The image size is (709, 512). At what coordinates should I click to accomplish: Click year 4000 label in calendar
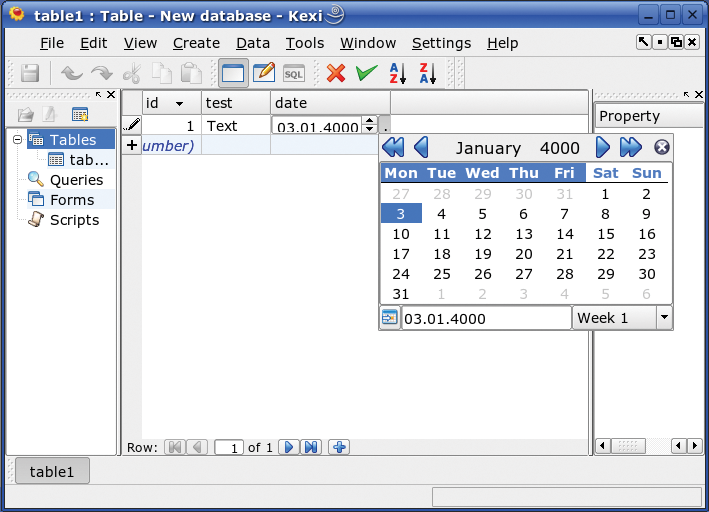click(560, 148)
